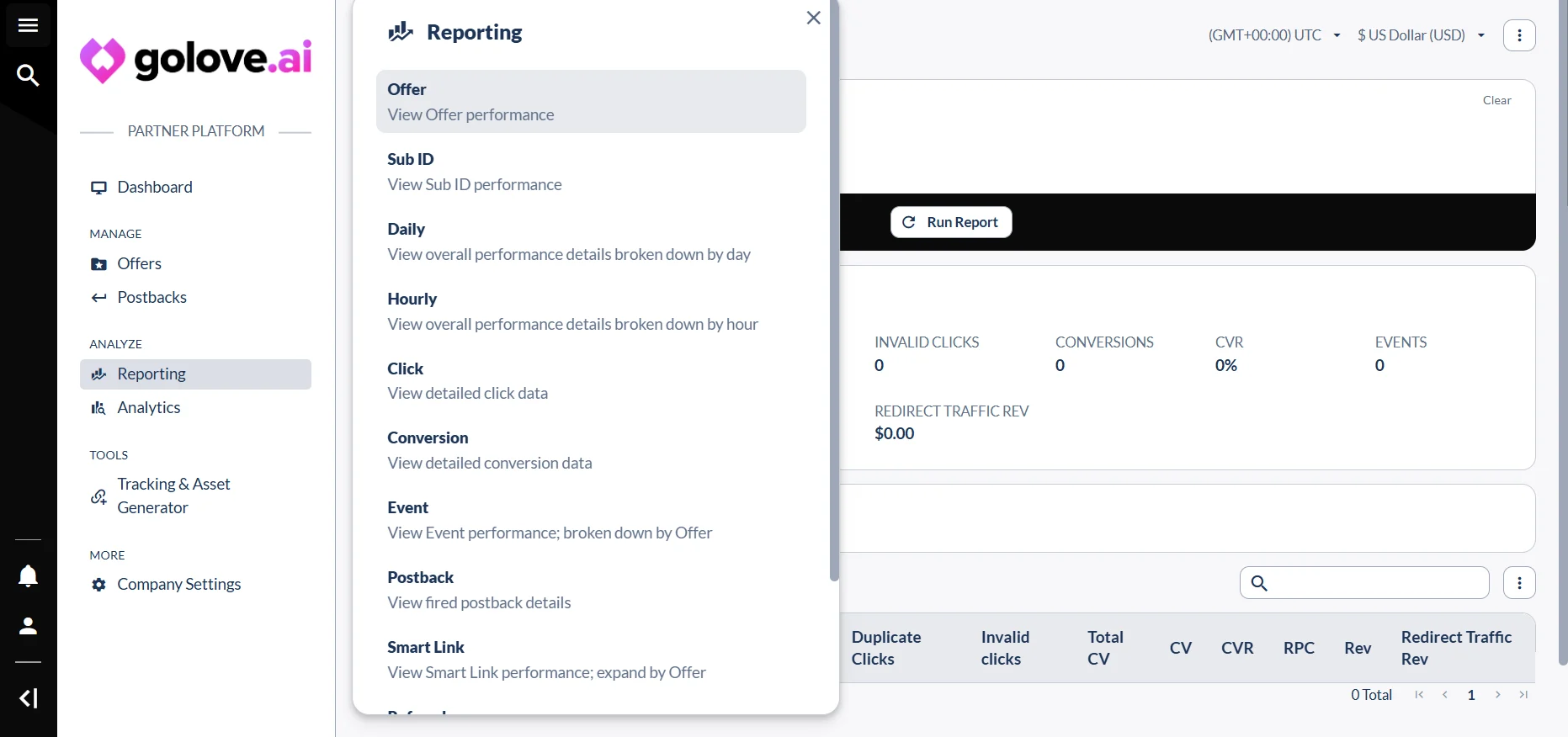Select the Smart Link report option
Image resolution: width=1568 pixels, height=737 pixels.
pos(591,660)
